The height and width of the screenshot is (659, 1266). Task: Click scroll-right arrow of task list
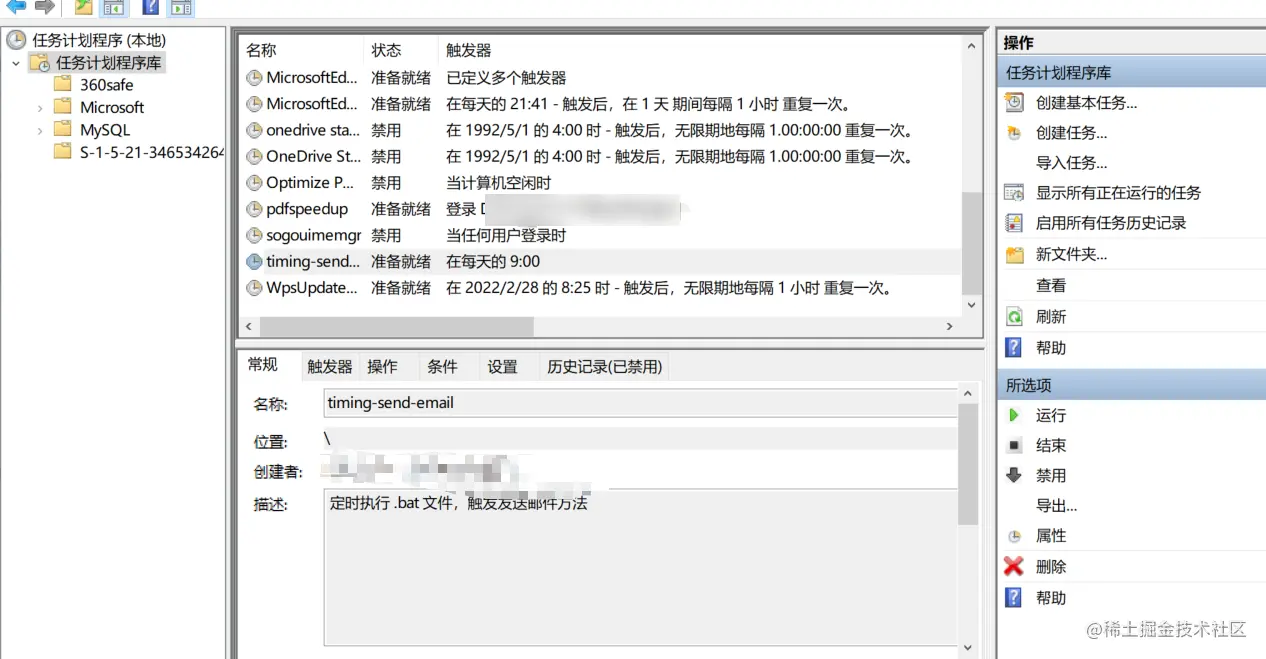click(949, 326)
